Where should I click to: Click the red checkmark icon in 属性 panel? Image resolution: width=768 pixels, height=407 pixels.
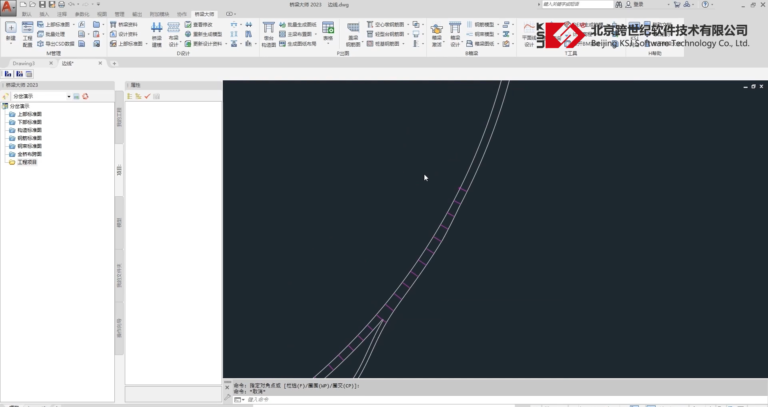[147, 96]
